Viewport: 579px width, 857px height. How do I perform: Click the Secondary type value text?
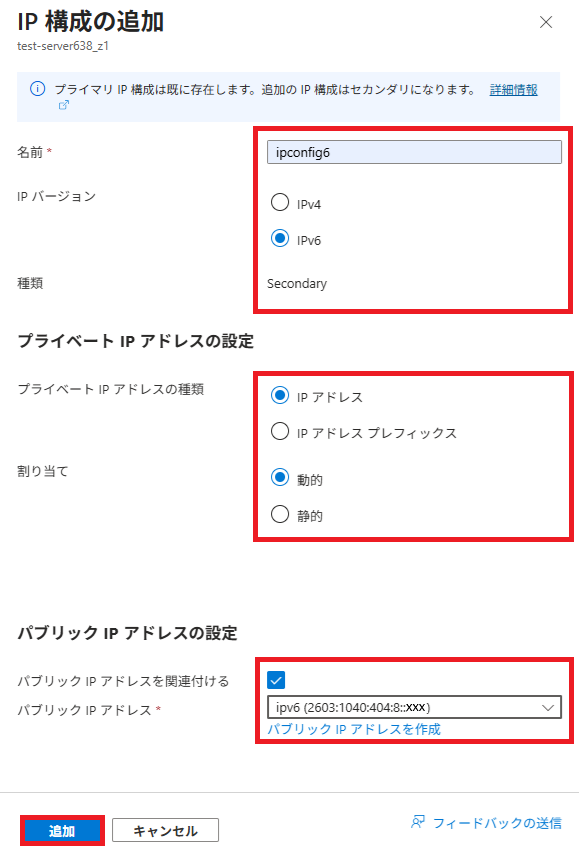point(297,284)
